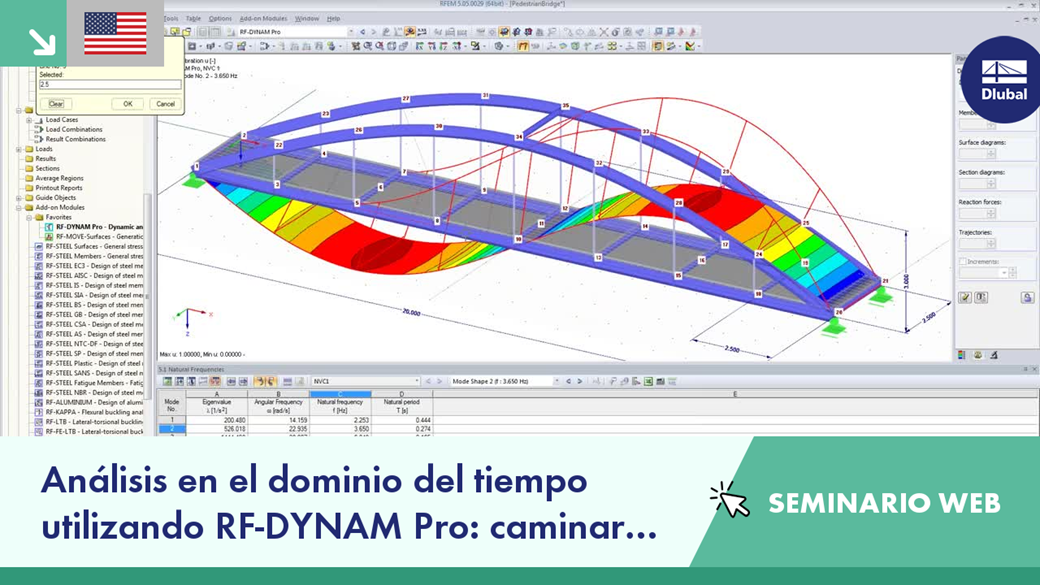Image resolution: width=1040 pixels, height=585 pixels.
Task: Adjust the Surface diagrams spinner
Action: 991,154
